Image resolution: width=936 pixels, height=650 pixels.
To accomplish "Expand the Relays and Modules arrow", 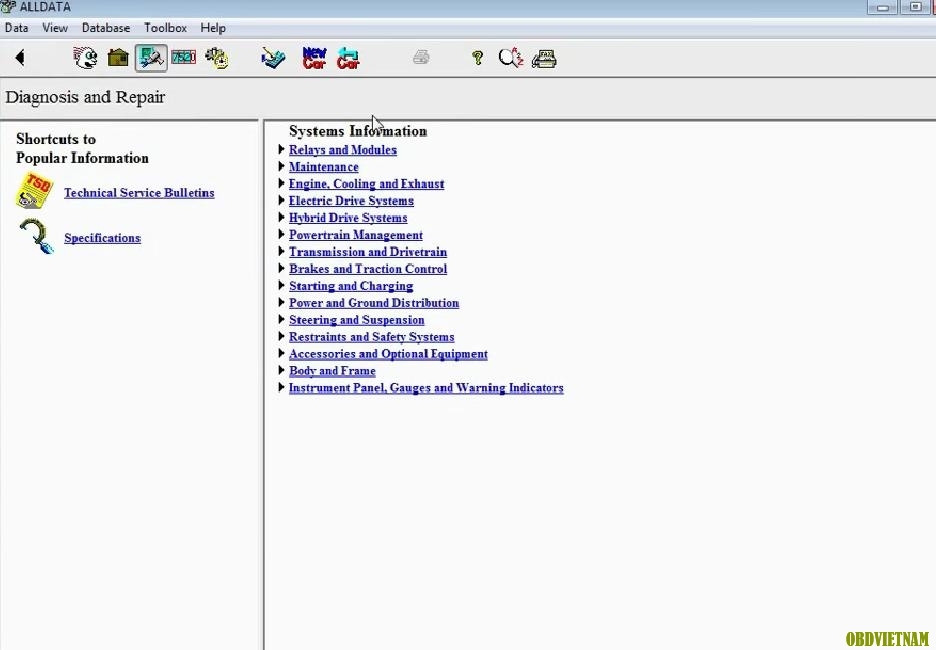I will pos(281,149).
